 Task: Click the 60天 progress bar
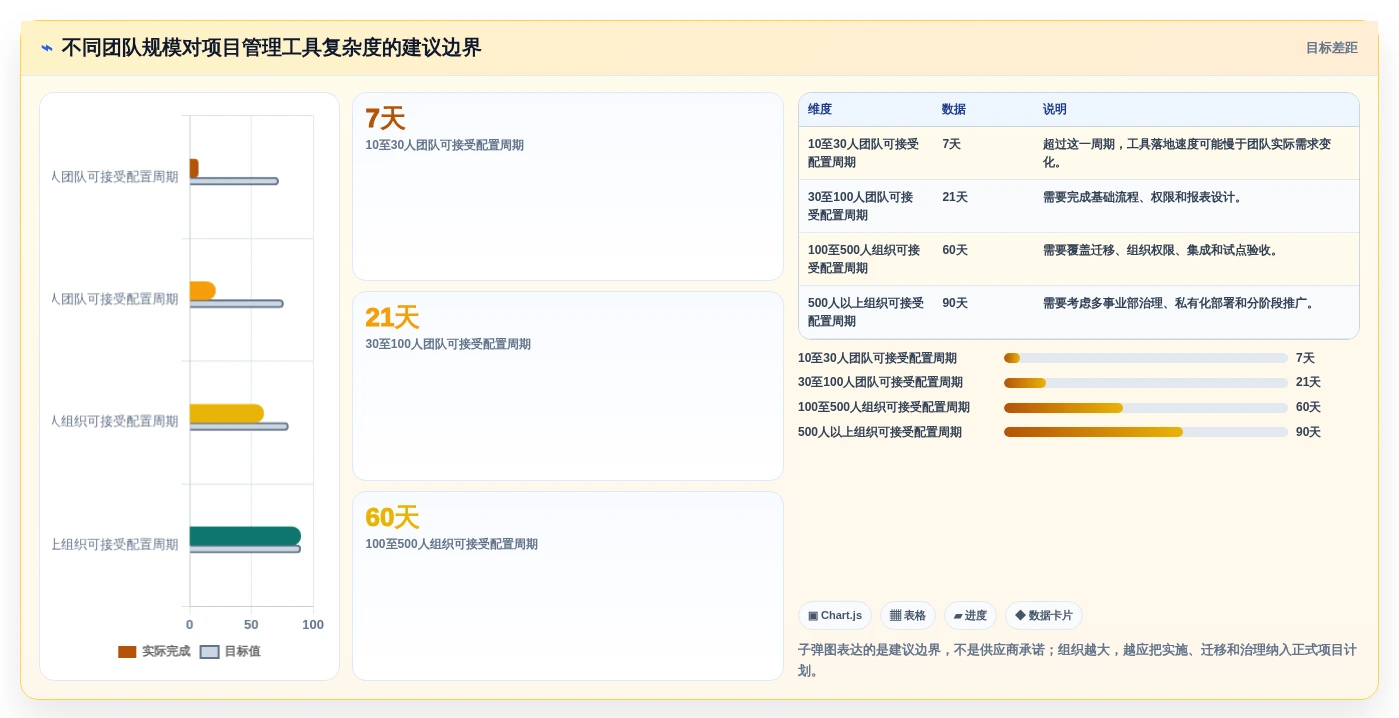coord(1146,408)
